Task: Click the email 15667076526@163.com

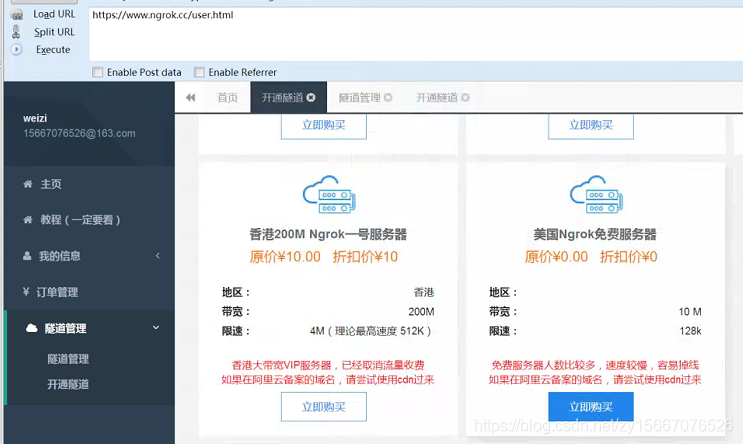Action: 79,134
